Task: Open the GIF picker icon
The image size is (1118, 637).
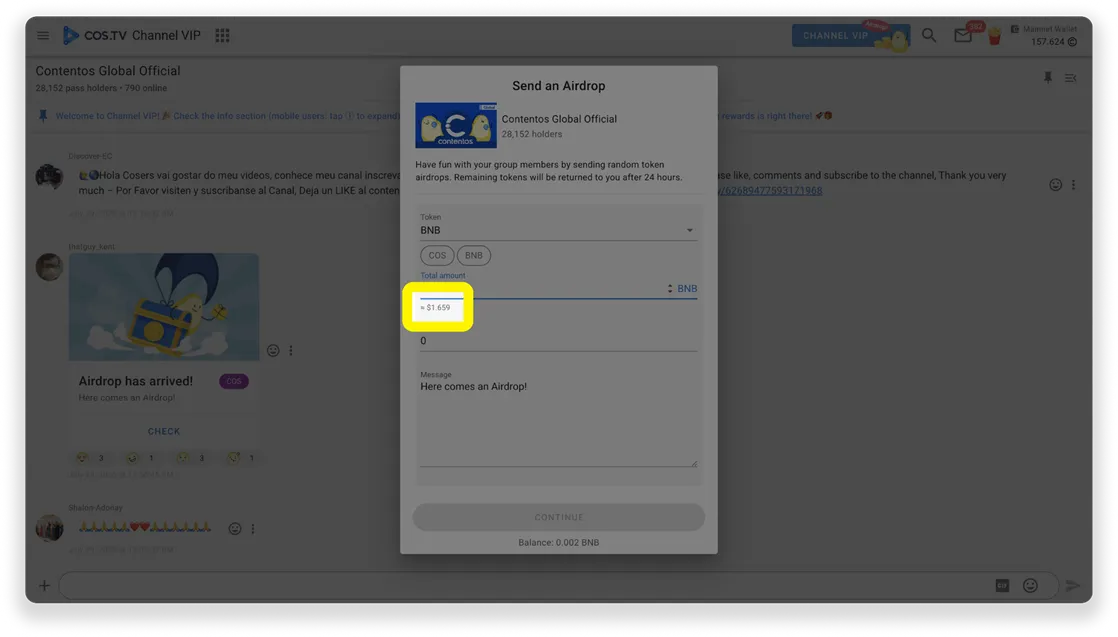Action: 1002,586
